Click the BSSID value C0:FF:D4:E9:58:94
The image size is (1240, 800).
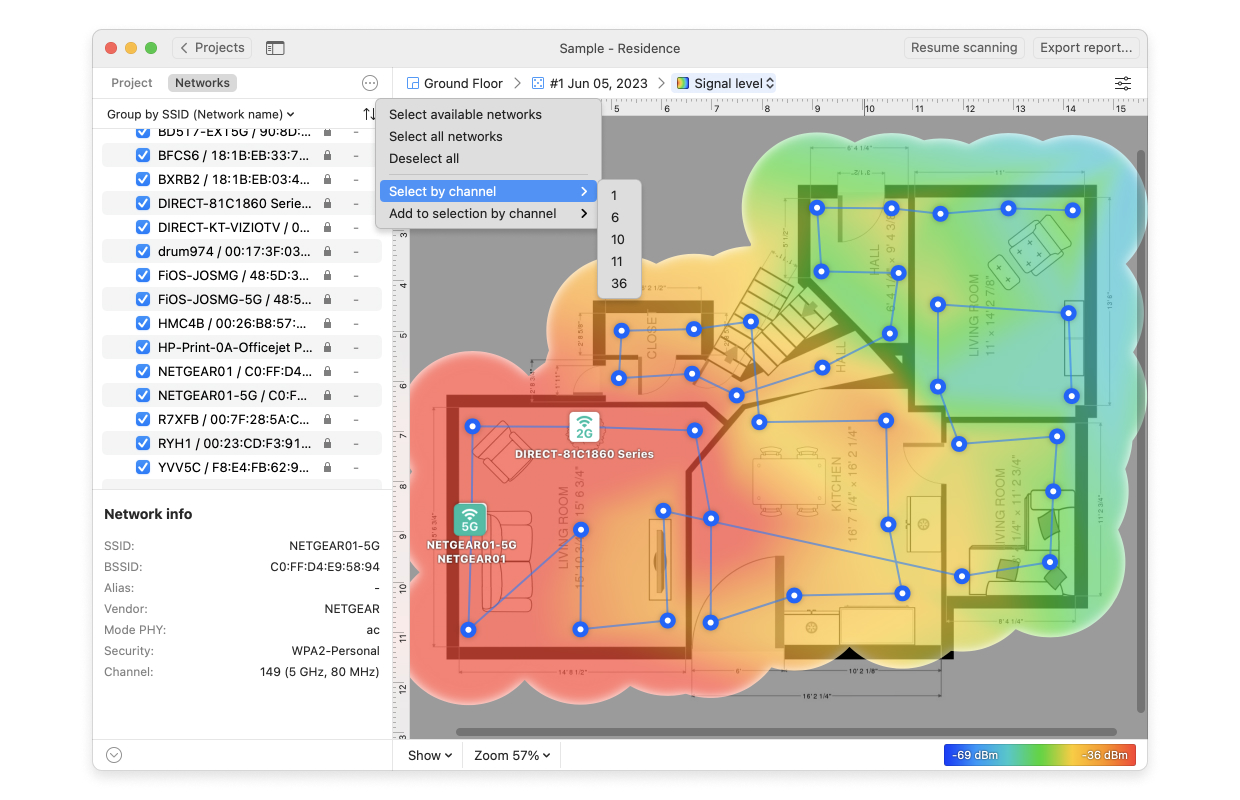tap(325, 567)
